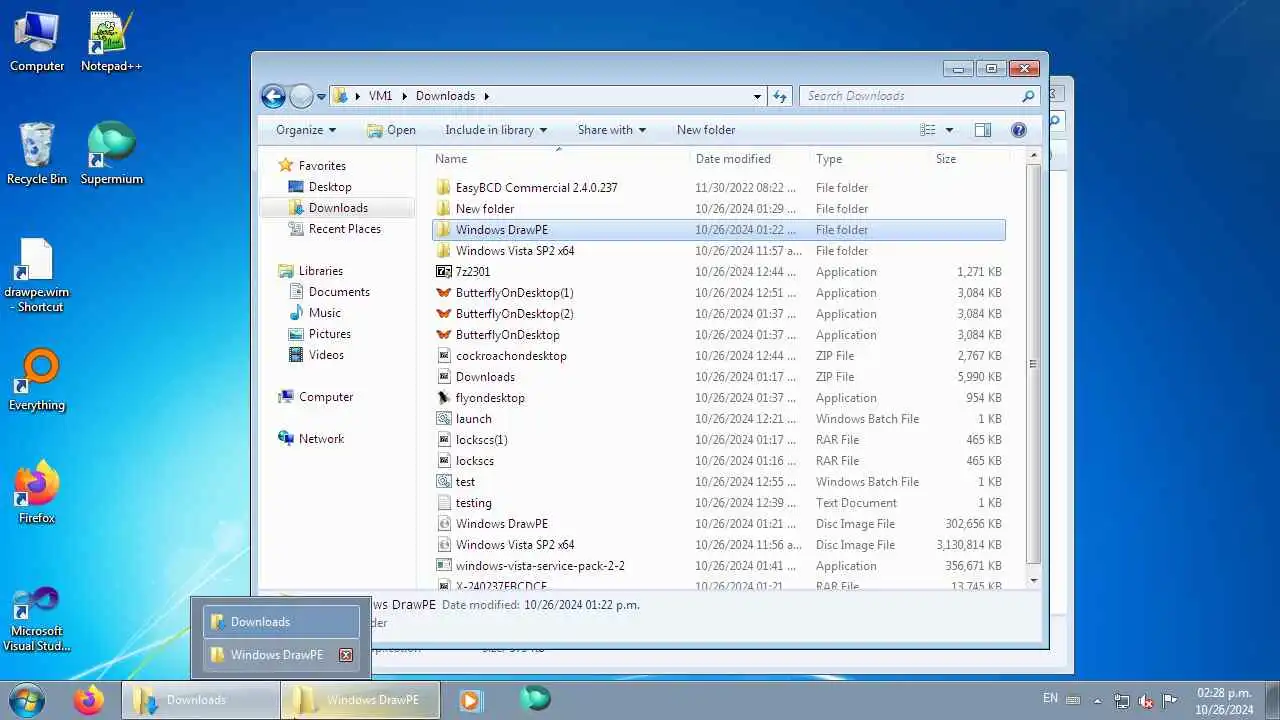Open the Start menu orb
The image size is (1280, 720).
[26, 700]
